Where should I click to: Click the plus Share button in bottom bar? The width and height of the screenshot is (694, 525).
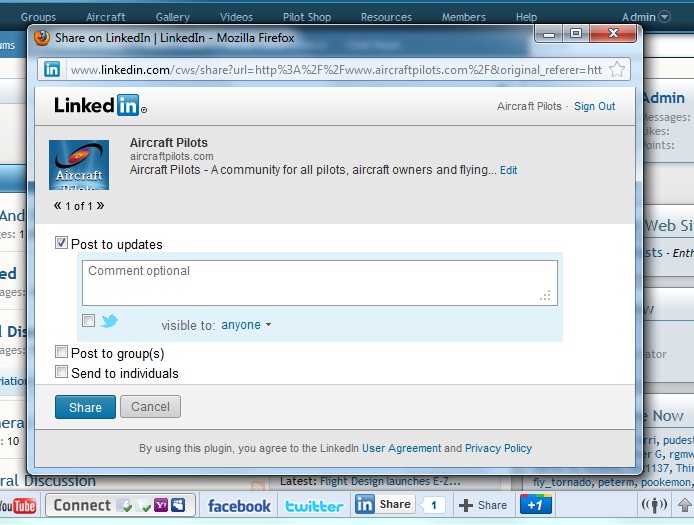483,505
